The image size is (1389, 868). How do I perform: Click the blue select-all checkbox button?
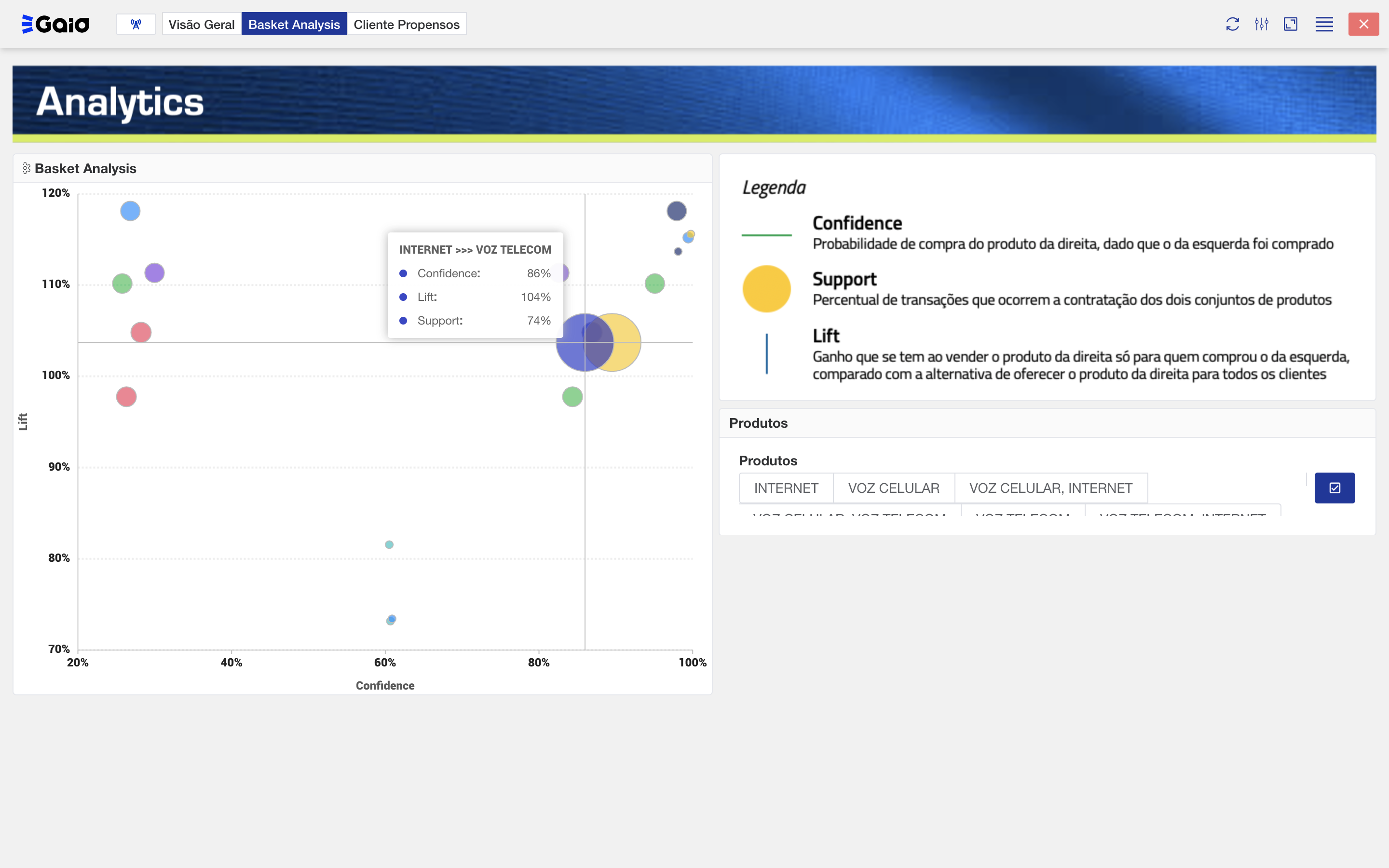1335,488
